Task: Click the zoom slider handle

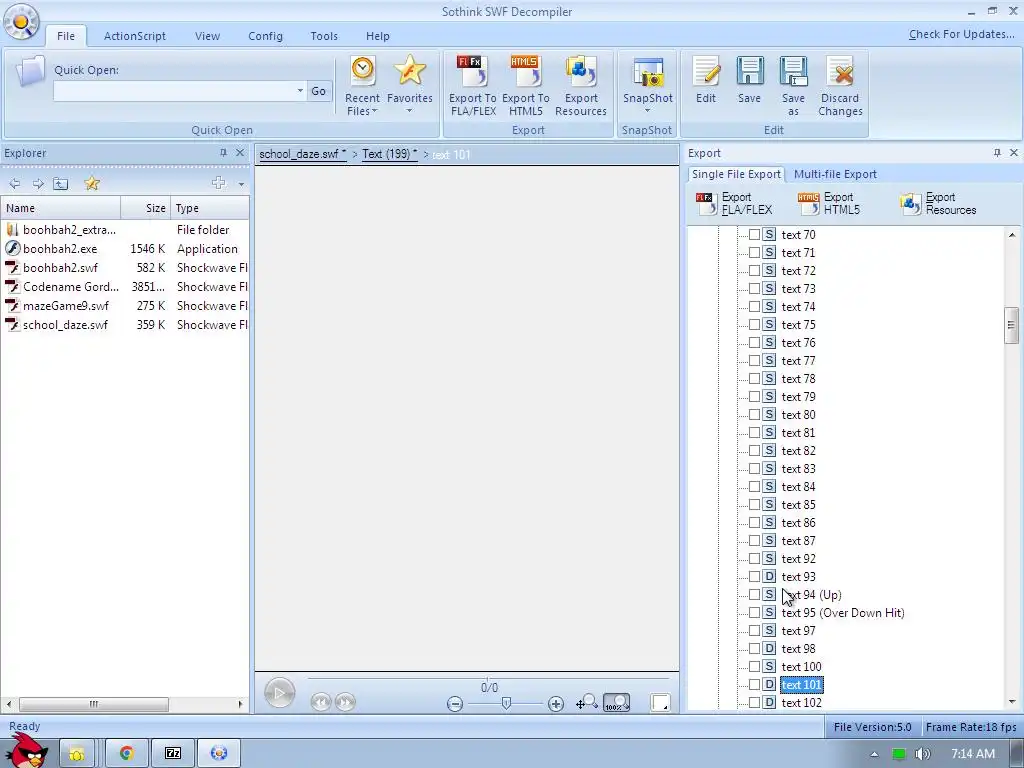Action: tap(506, 703)
